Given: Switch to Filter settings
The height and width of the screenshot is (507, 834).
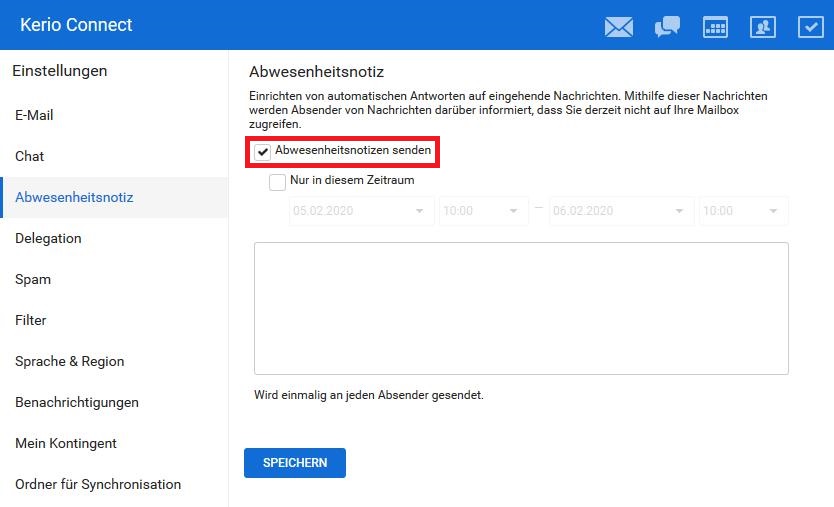Looking at the screenshot, I should 31,320.
